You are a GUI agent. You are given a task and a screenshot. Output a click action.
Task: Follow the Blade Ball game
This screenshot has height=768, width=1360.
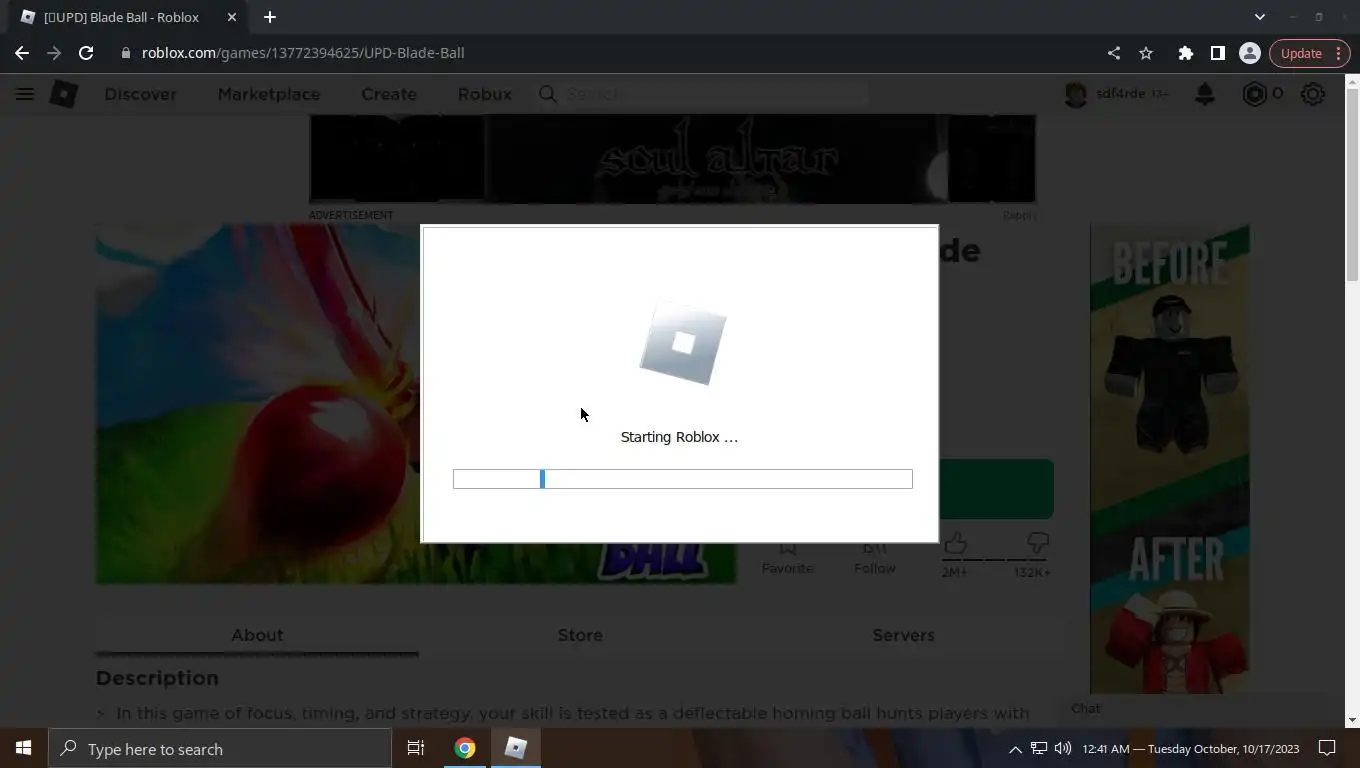875,556
